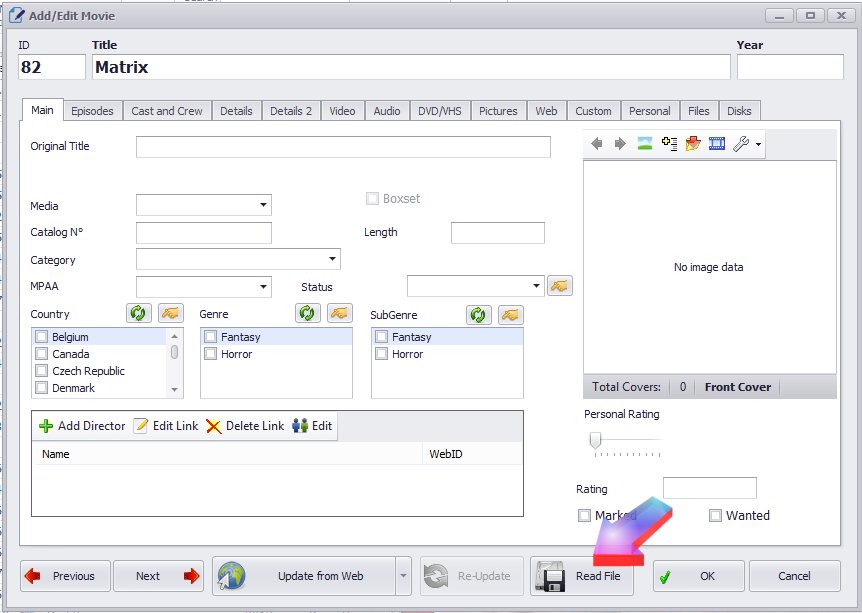Go to previous cover image arrow

point(597,144)
